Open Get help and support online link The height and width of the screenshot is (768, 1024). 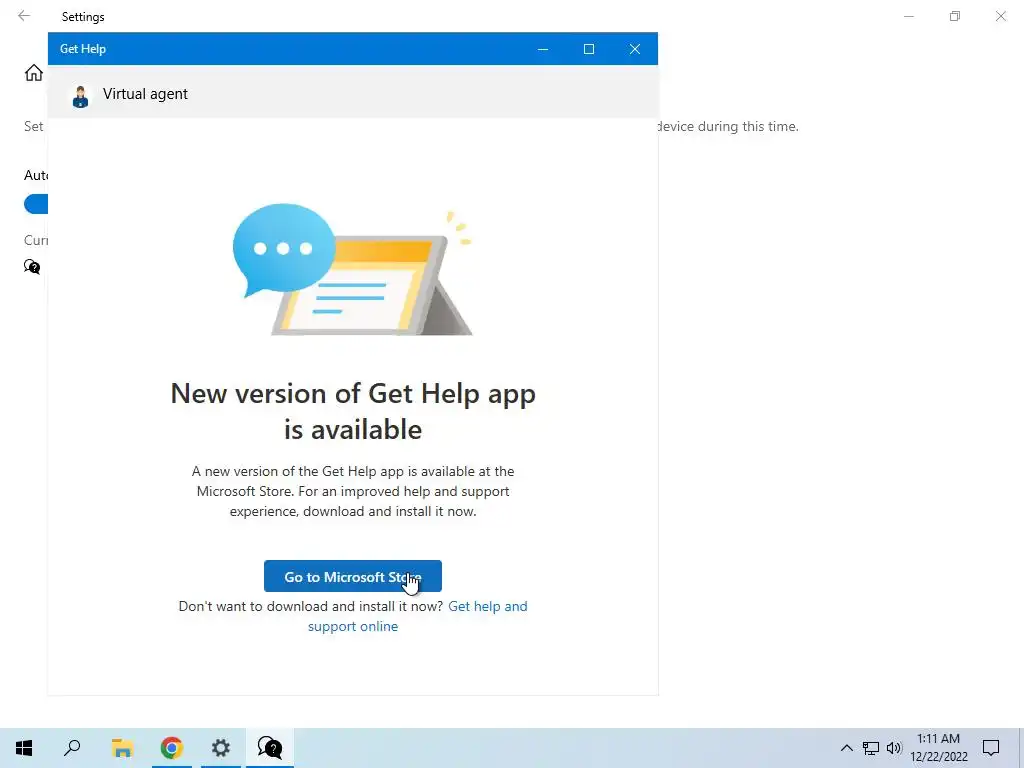(x=418, y=616)
